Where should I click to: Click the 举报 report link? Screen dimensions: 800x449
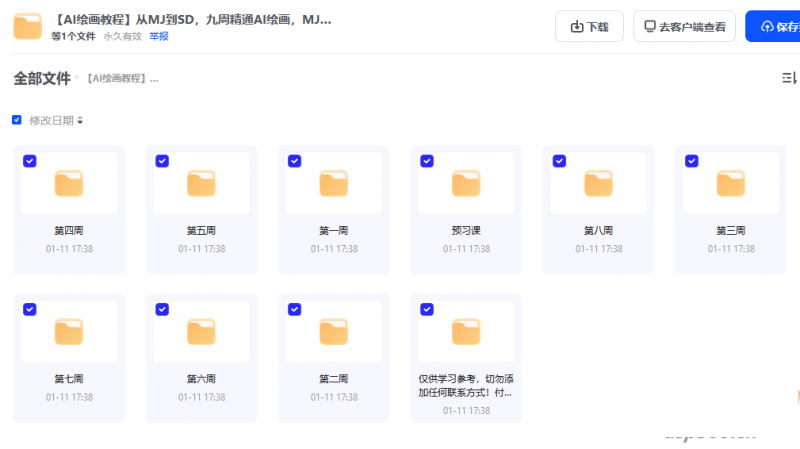tap(159, 36)
